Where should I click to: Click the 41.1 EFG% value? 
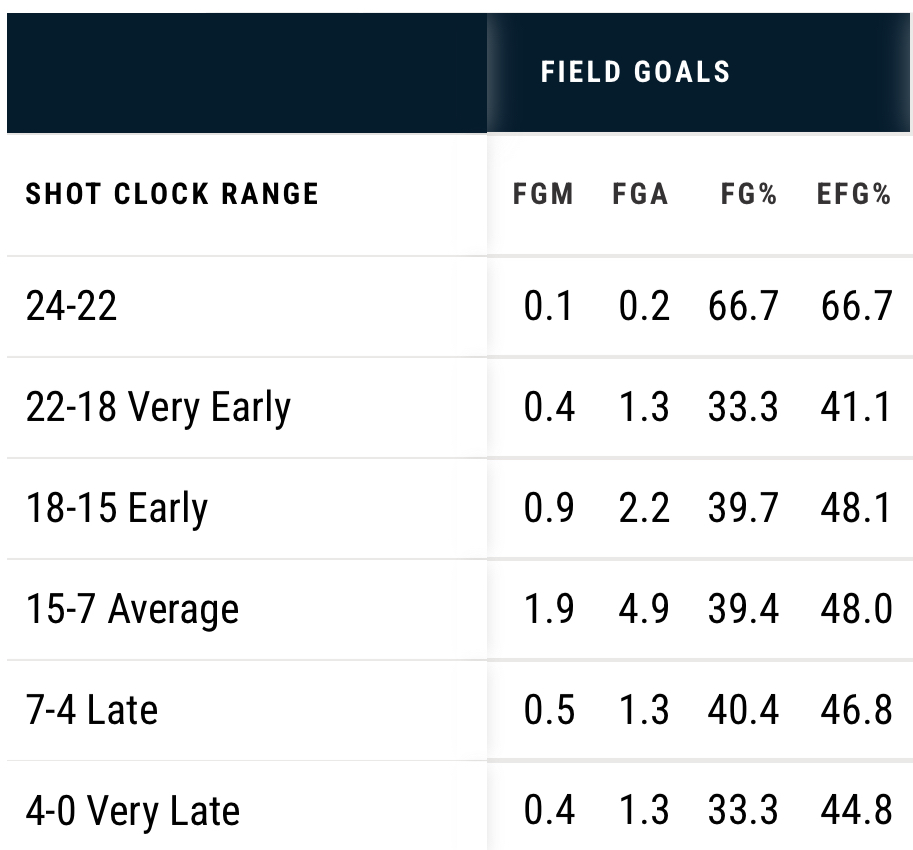pyautogui.click(x=856, y=407)
